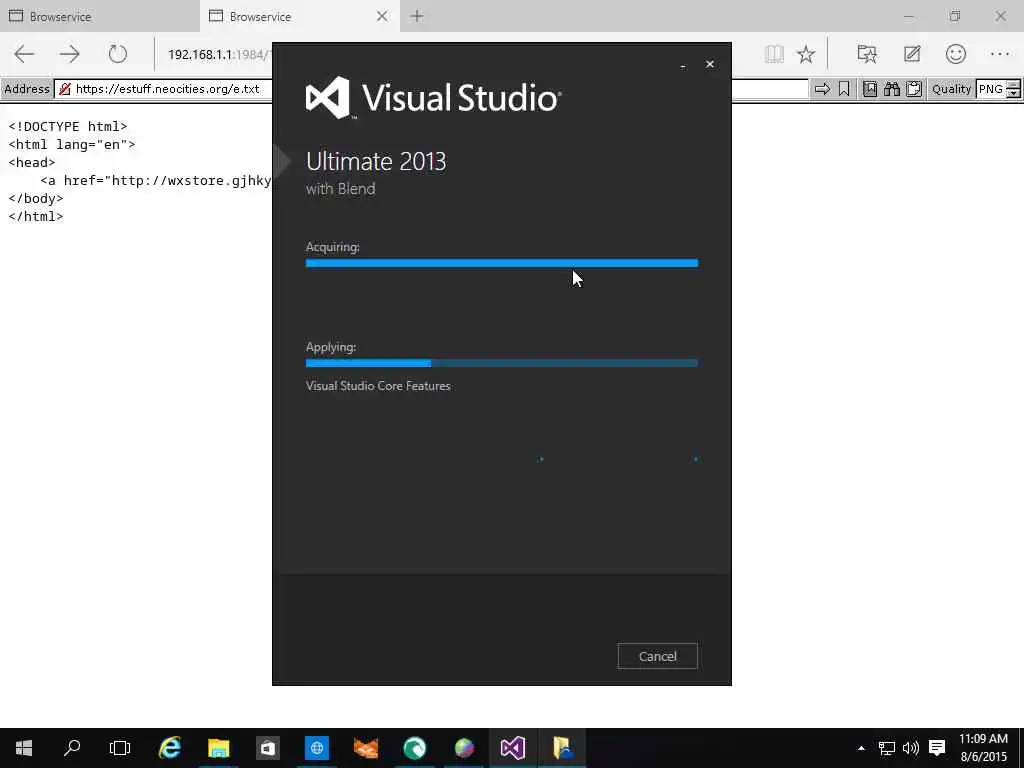Screen dimensions: 1024x768
Task: Minimize the Visual Studio installer window
Action: (683, 65)
